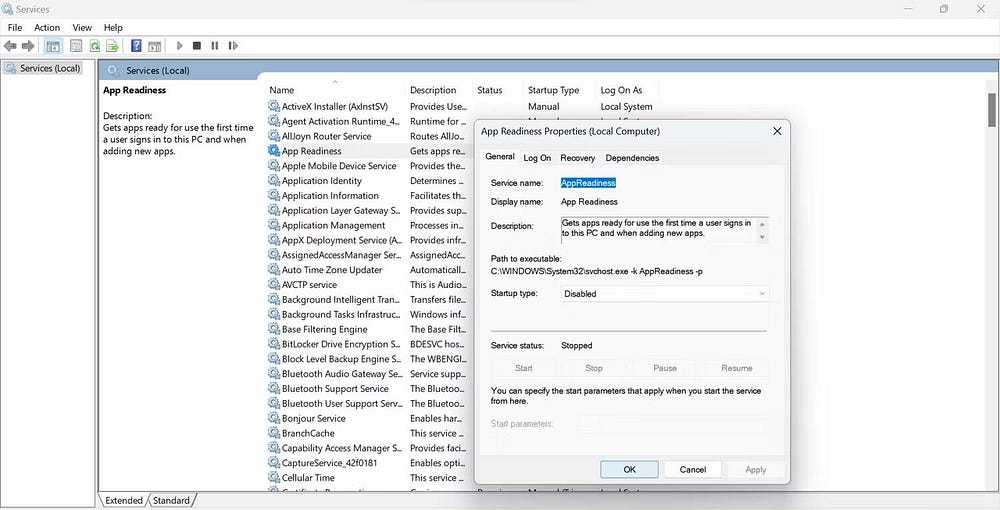Click the Start Service play icon
Viewport: 1000px width, 510px height.
(x=180, y=46)
